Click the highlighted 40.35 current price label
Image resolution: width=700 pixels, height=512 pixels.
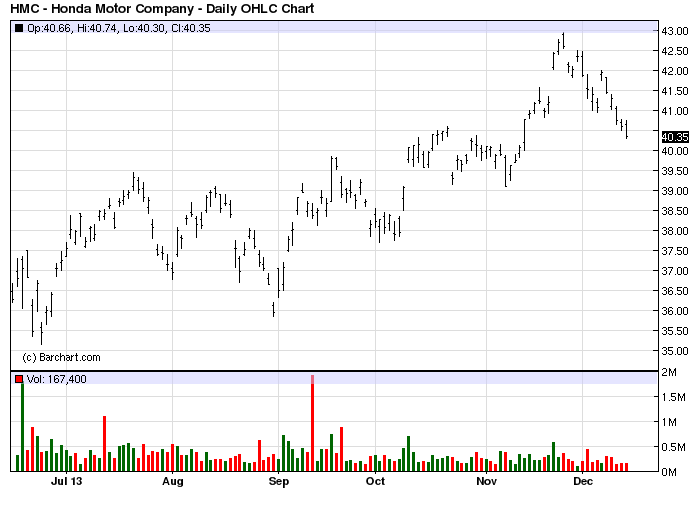(x=675, y=137)
